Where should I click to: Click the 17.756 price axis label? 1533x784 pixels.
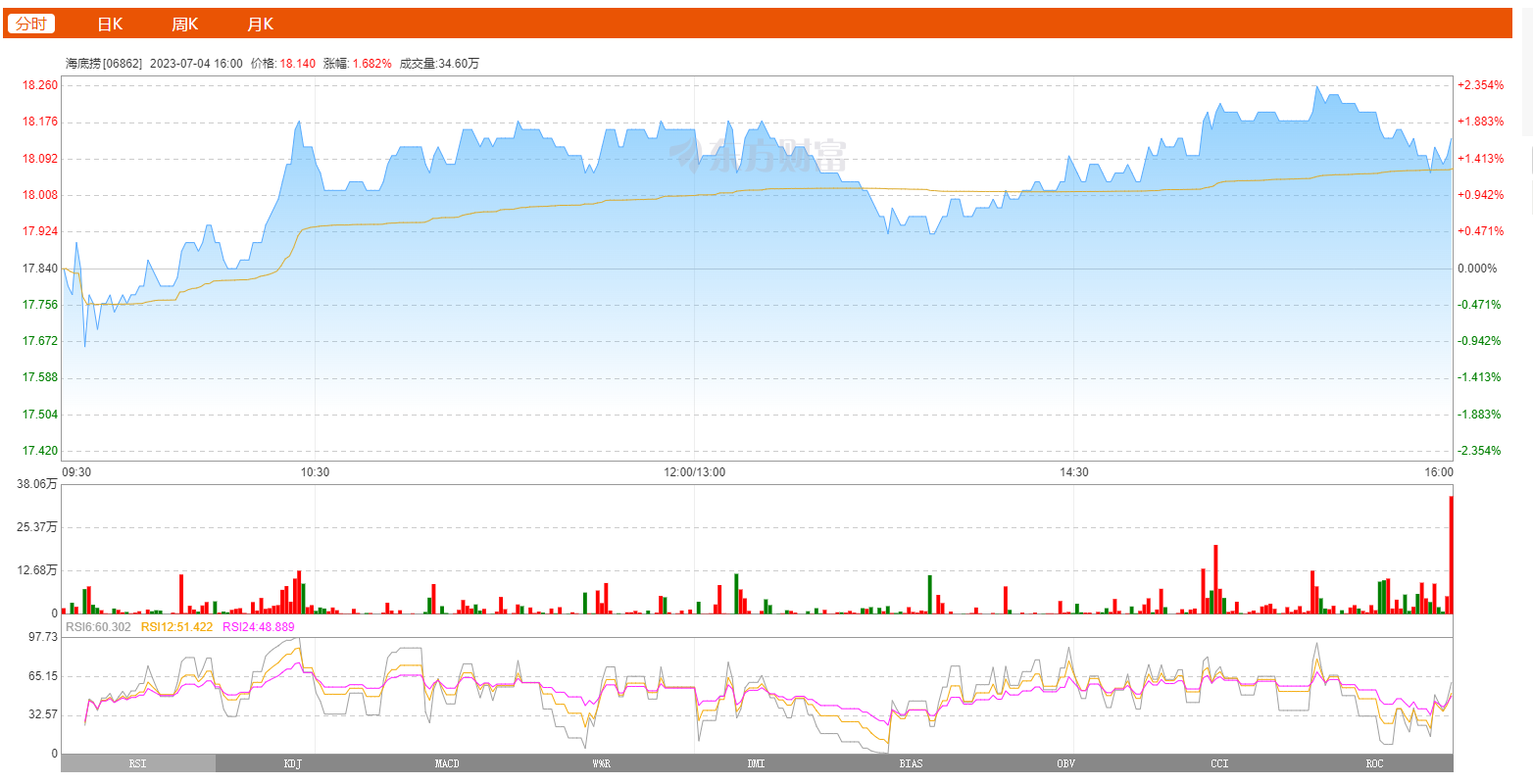tap(40, 305)
